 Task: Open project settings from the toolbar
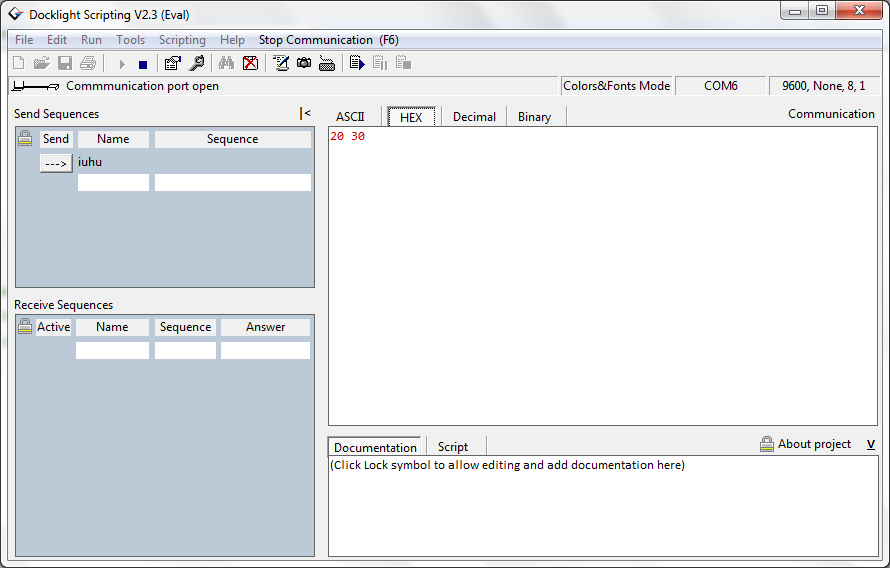[172, 64]
